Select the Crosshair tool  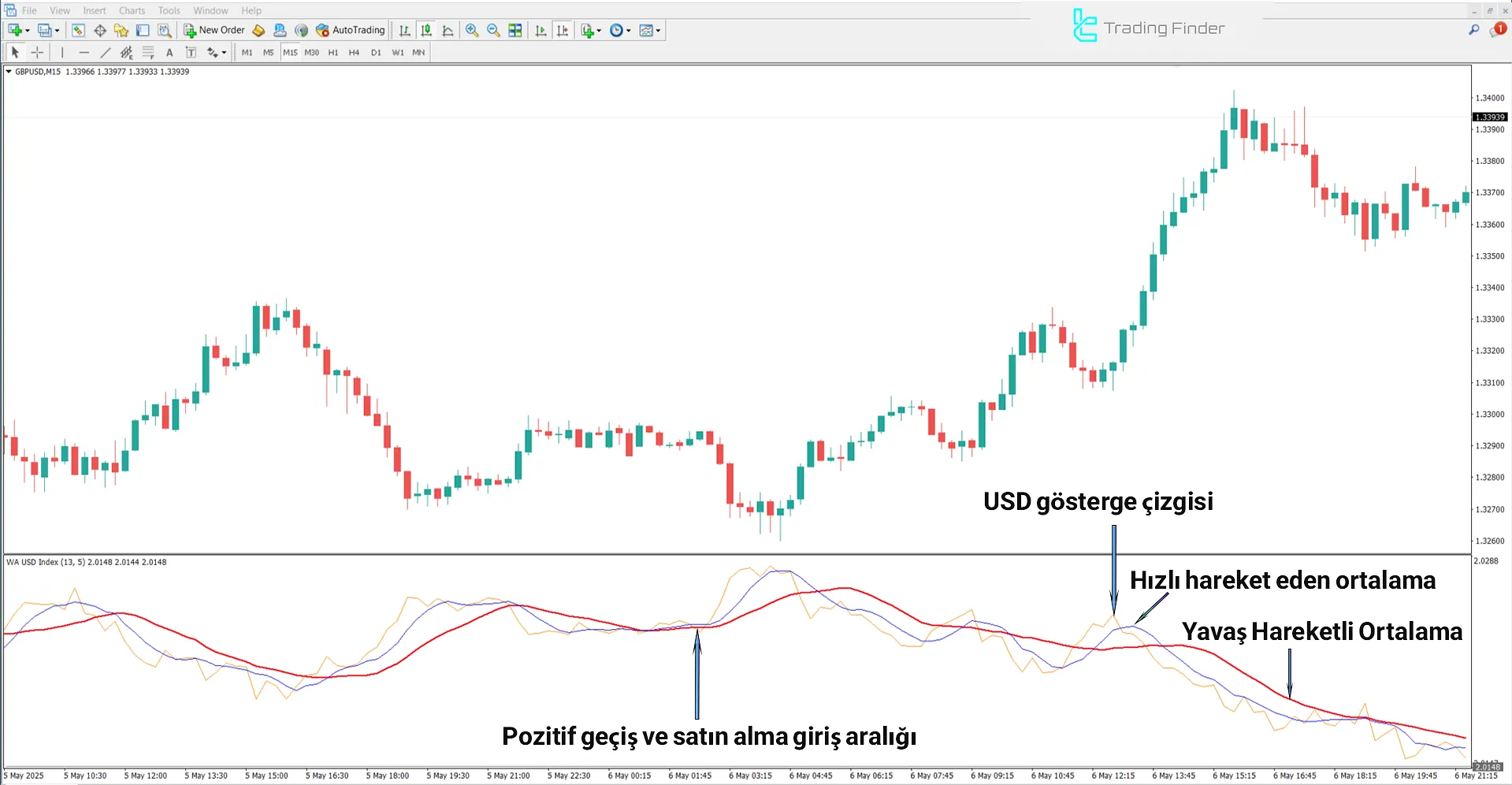(x=37, y=52)
